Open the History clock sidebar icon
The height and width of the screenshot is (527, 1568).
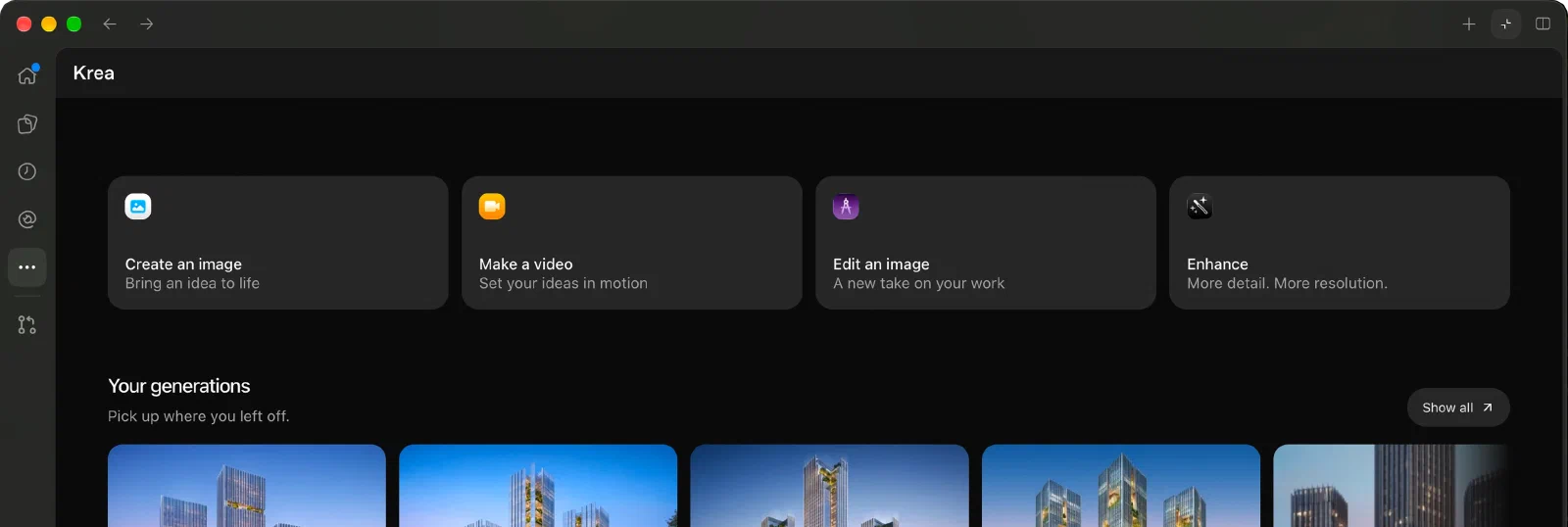pyautogui.click(x=27, y=171)
